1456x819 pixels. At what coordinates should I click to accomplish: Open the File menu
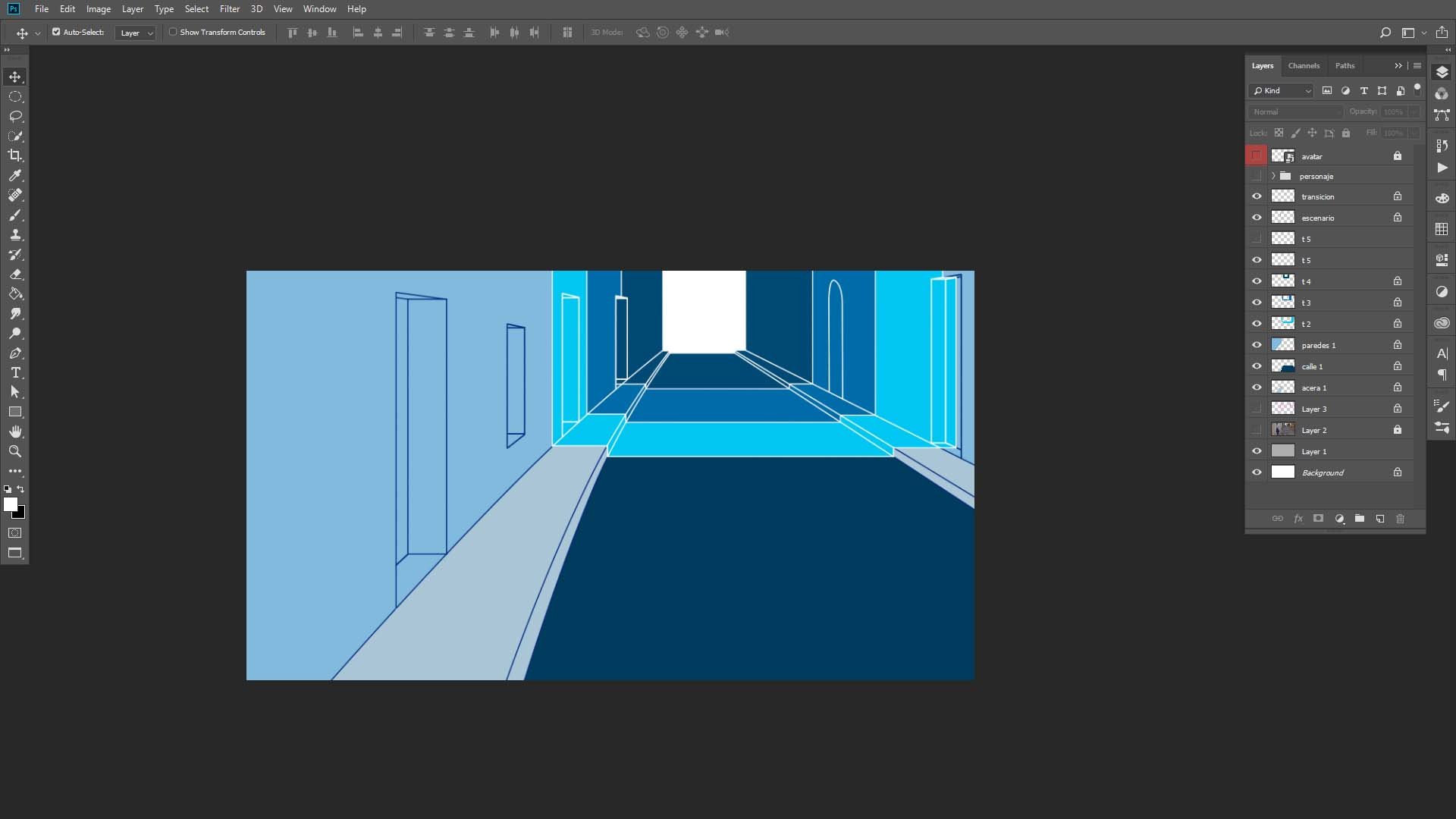point(42,9)
